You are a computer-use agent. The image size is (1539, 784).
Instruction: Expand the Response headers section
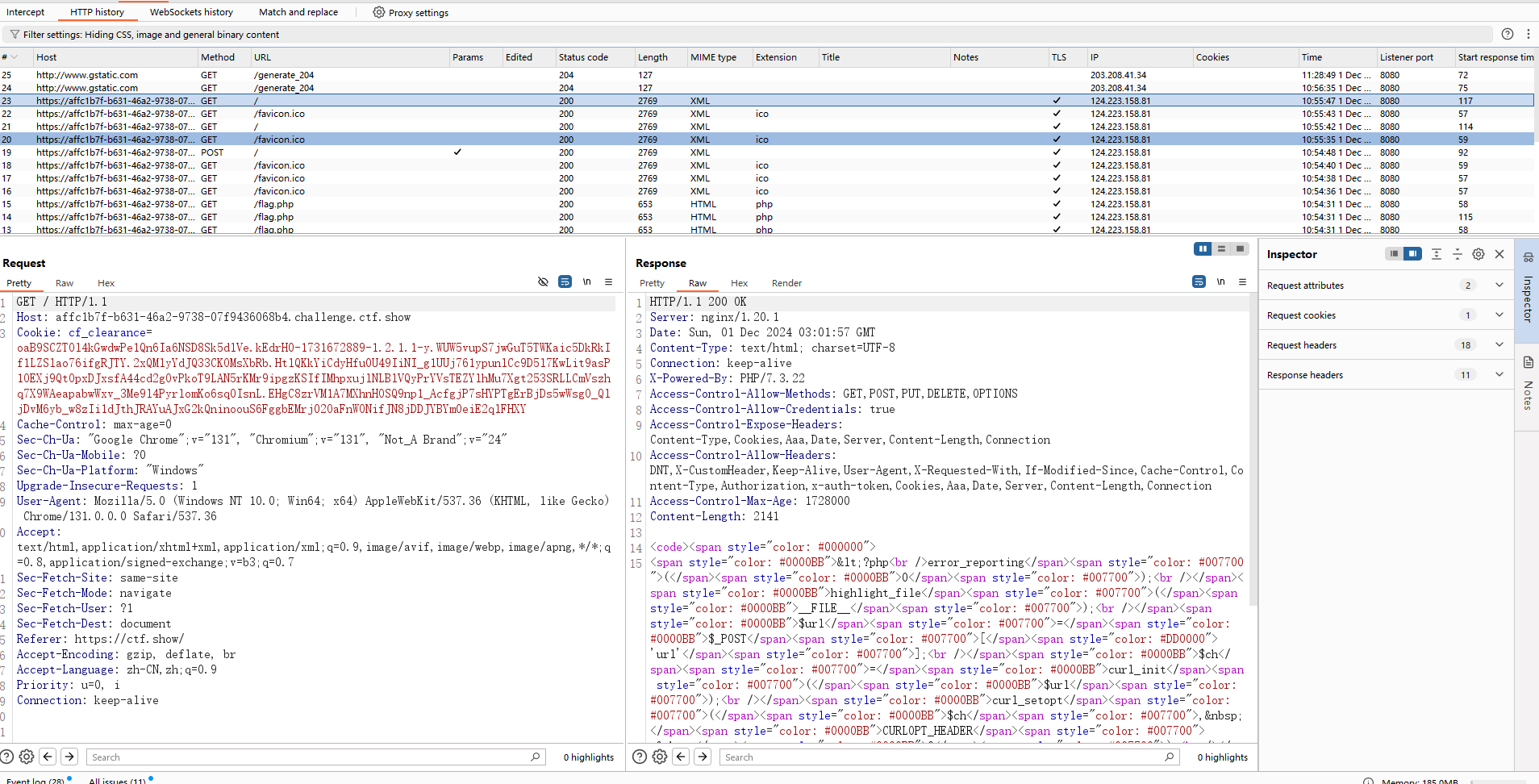(x=1386, y=375)
